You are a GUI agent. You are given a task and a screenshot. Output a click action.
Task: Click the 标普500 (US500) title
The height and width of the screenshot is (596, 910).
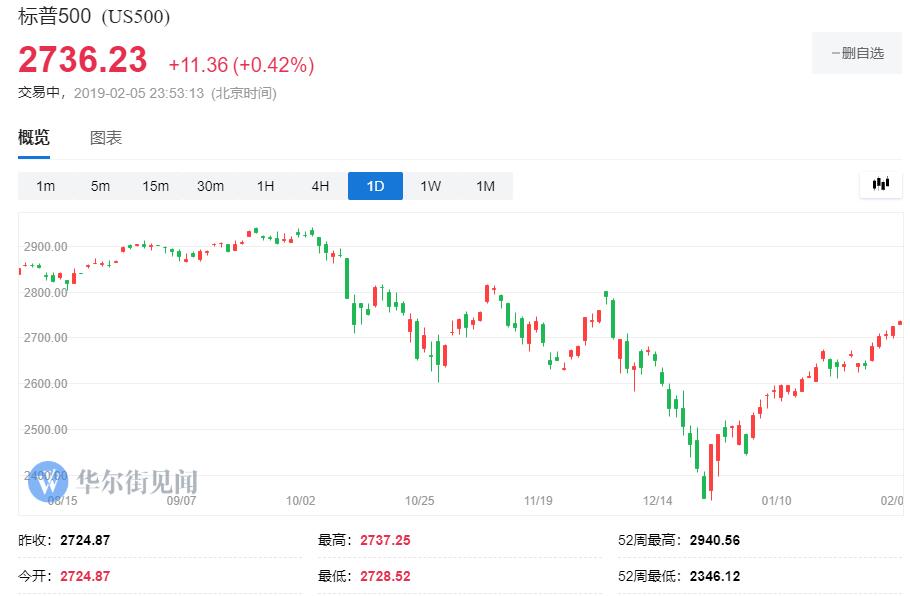coord(94,16)
